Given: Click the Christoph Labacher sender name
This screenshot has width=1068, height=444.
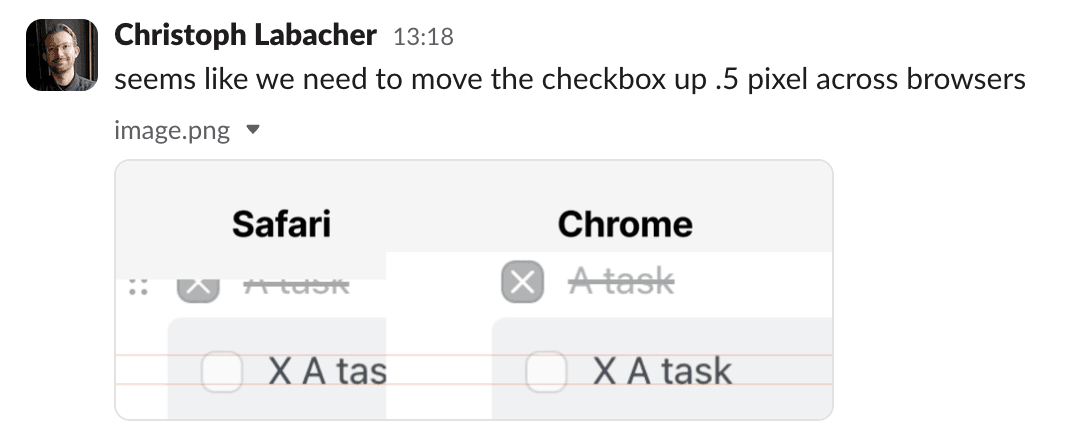Looking at the screenshot, I should (x=245, y=35).
